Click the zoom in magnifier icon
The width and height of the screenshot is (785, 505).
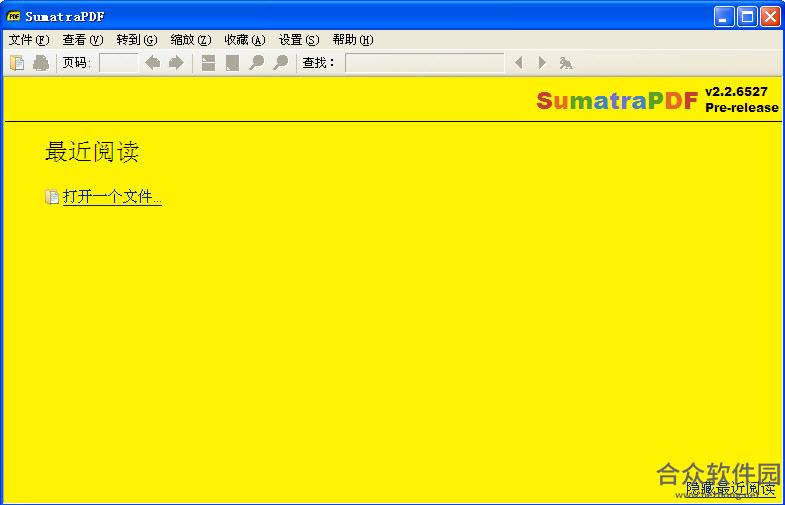[281, 63]
